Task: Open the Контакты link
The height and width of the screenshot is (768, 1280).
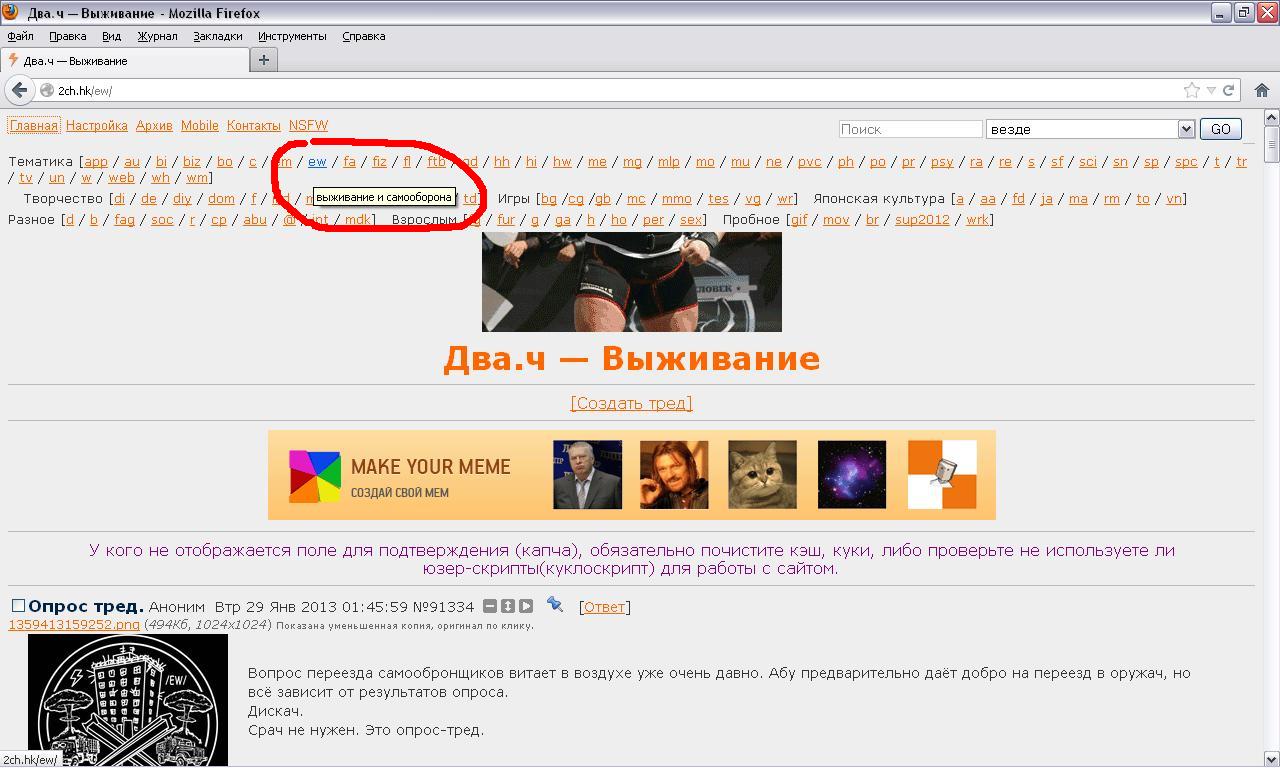Action: (254, 126)
